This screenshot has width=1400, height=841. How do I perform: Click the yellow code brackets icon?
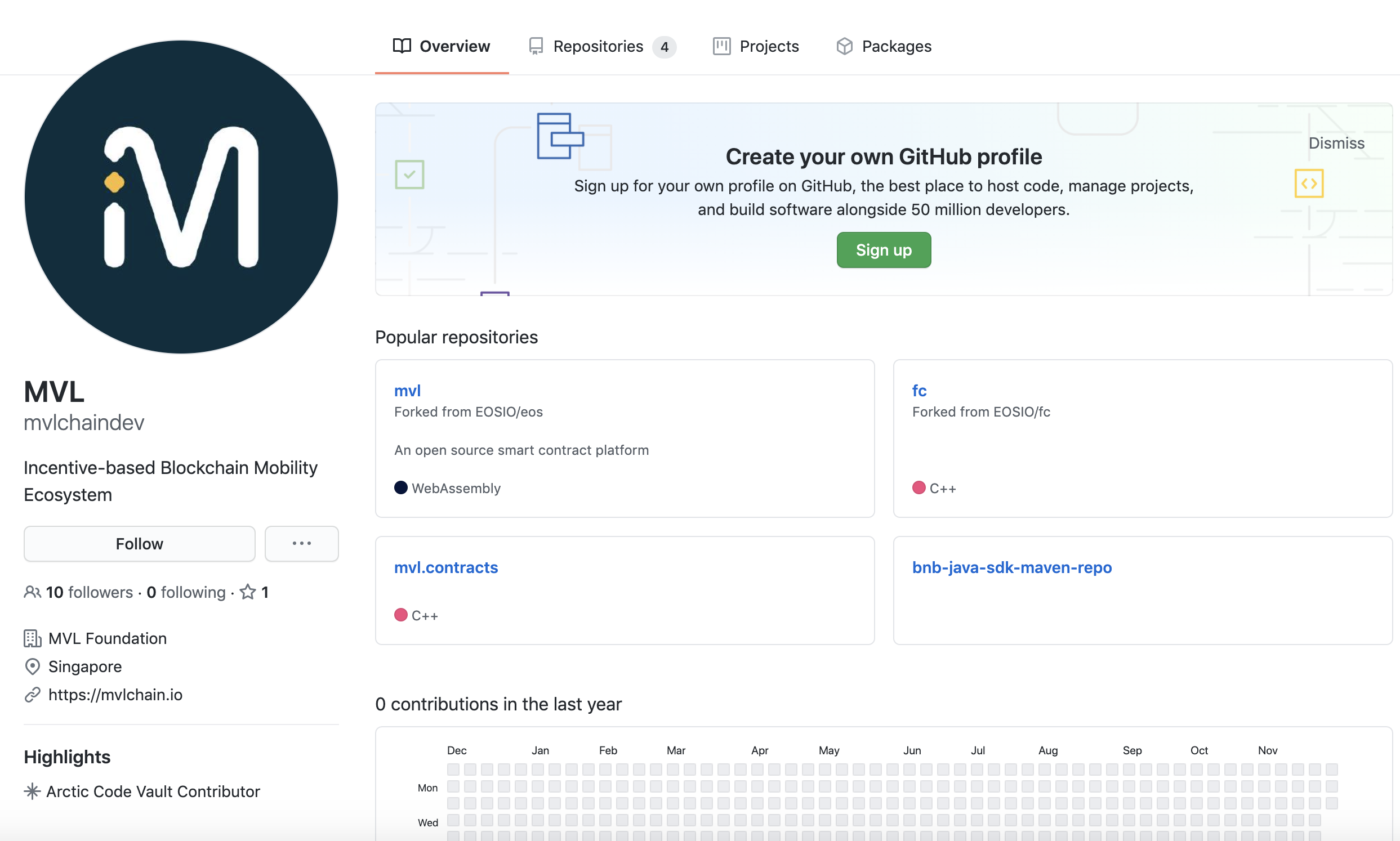(x=1309, y=184)
